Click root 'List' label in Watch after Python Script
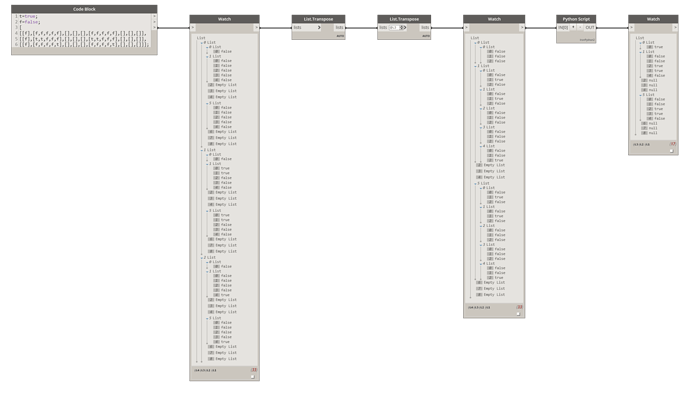 click(640, 38)
